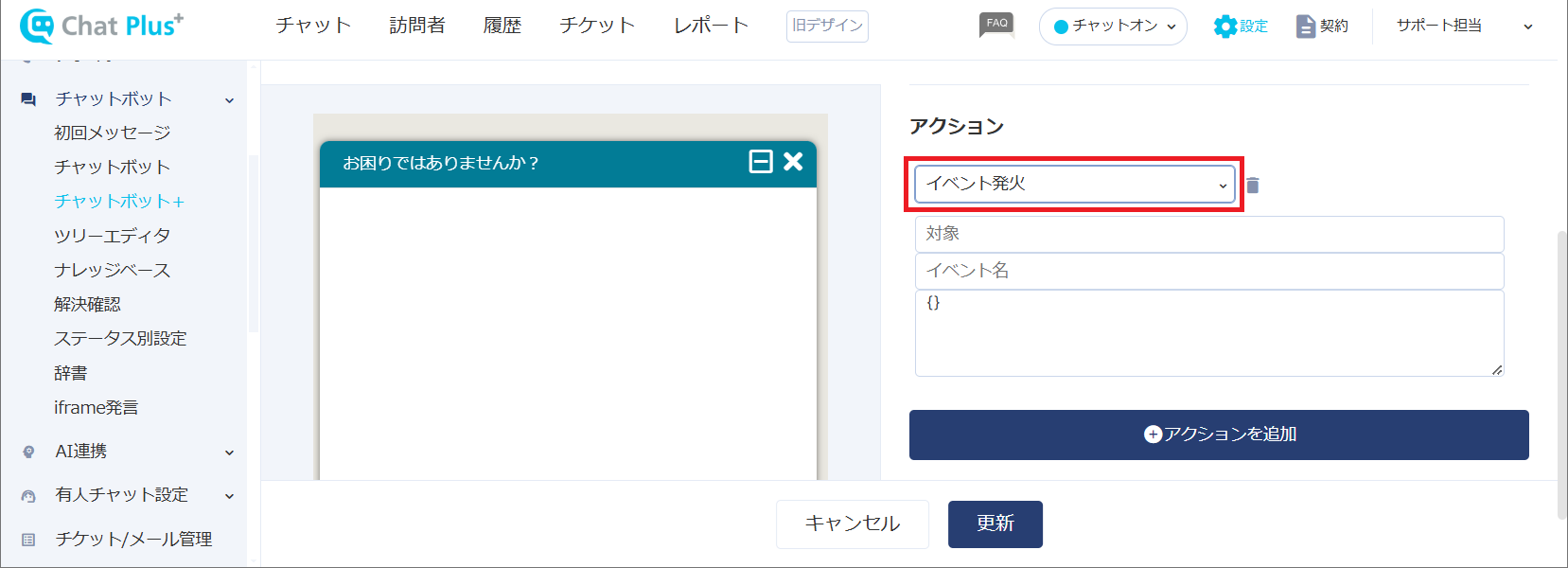Open チャットボット+ in sidebar
1568x568 pixels.
point(119,202)
